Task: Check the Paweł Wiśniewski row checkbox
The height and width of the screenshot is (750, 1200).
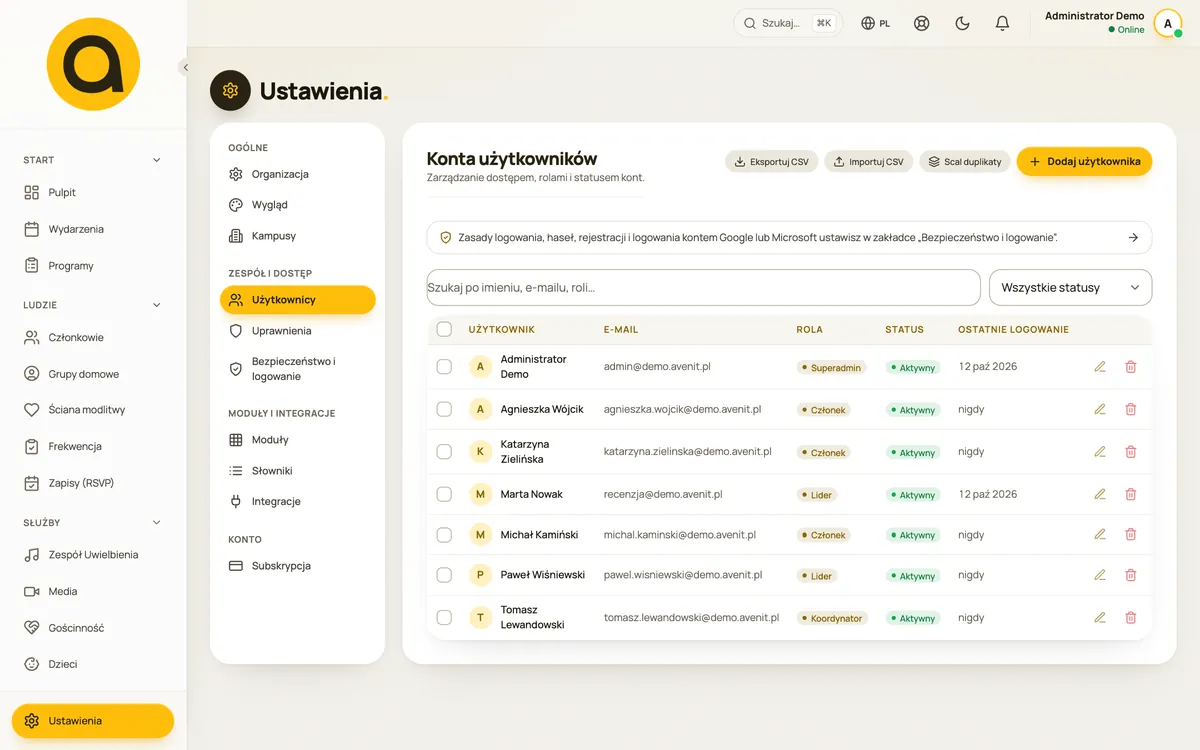Action: coord(444,575)
